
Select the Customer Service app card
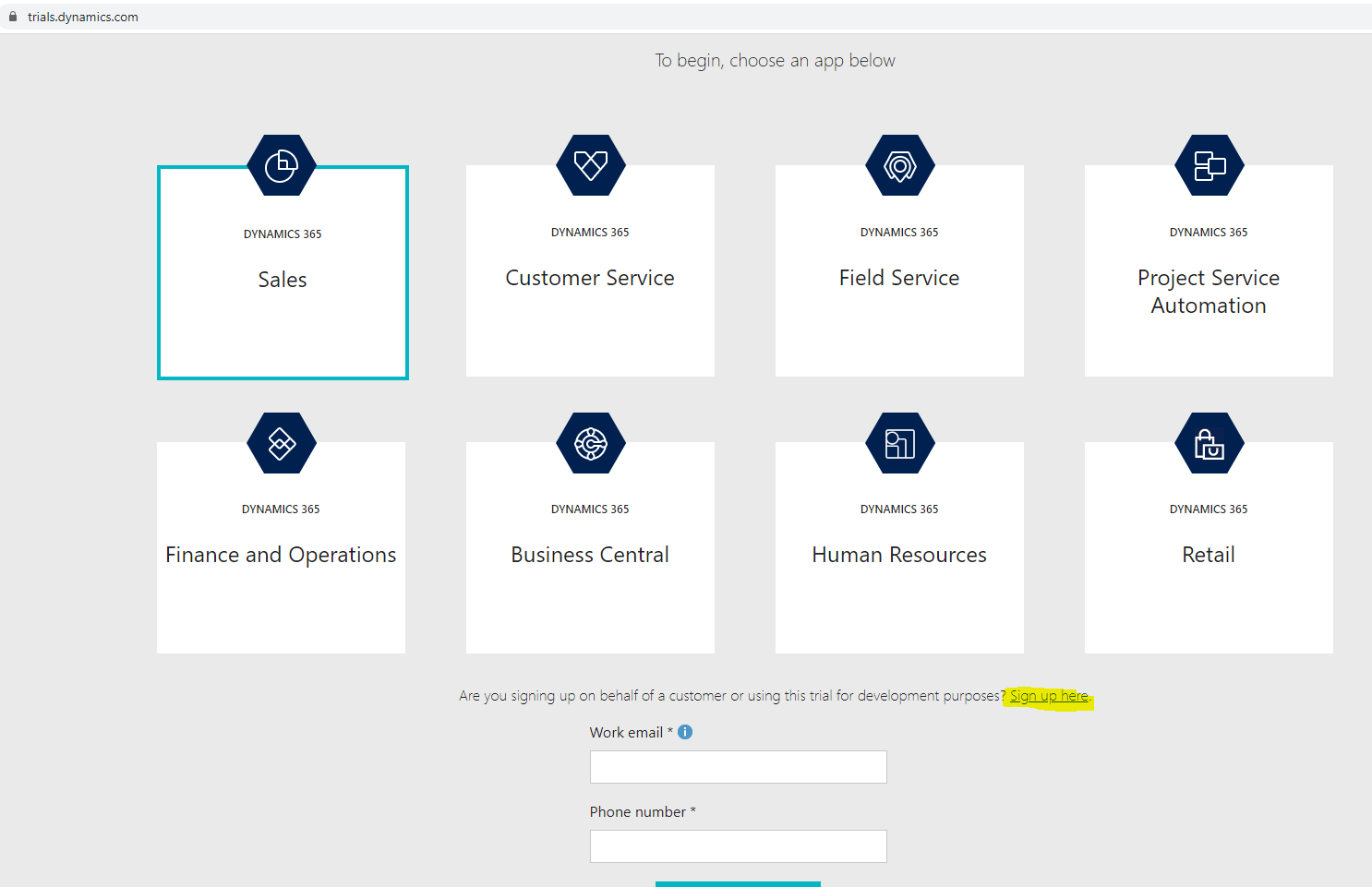tap(590, 270)
